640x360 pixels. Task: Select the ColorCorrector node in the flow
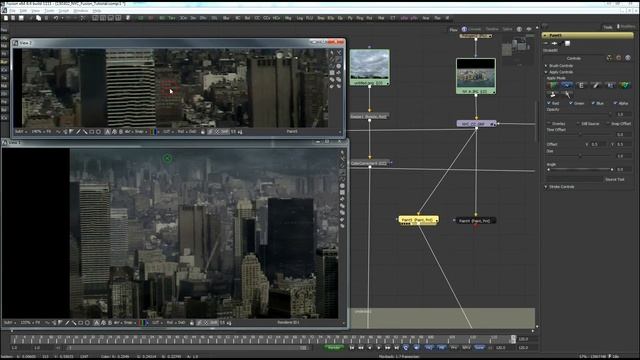point(369,163)
